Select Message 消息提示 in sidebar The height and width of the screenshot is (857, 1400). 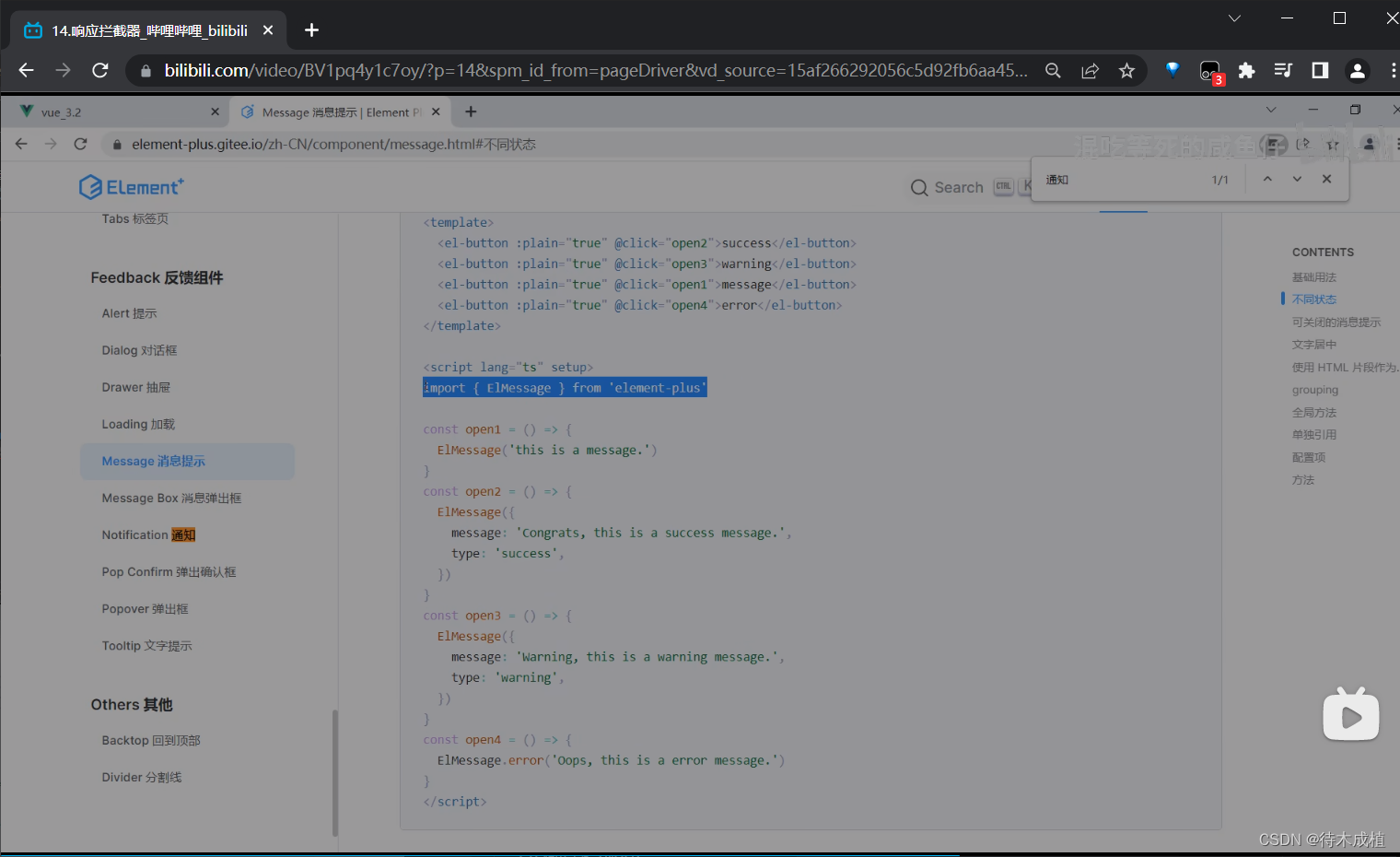[187, 461]
